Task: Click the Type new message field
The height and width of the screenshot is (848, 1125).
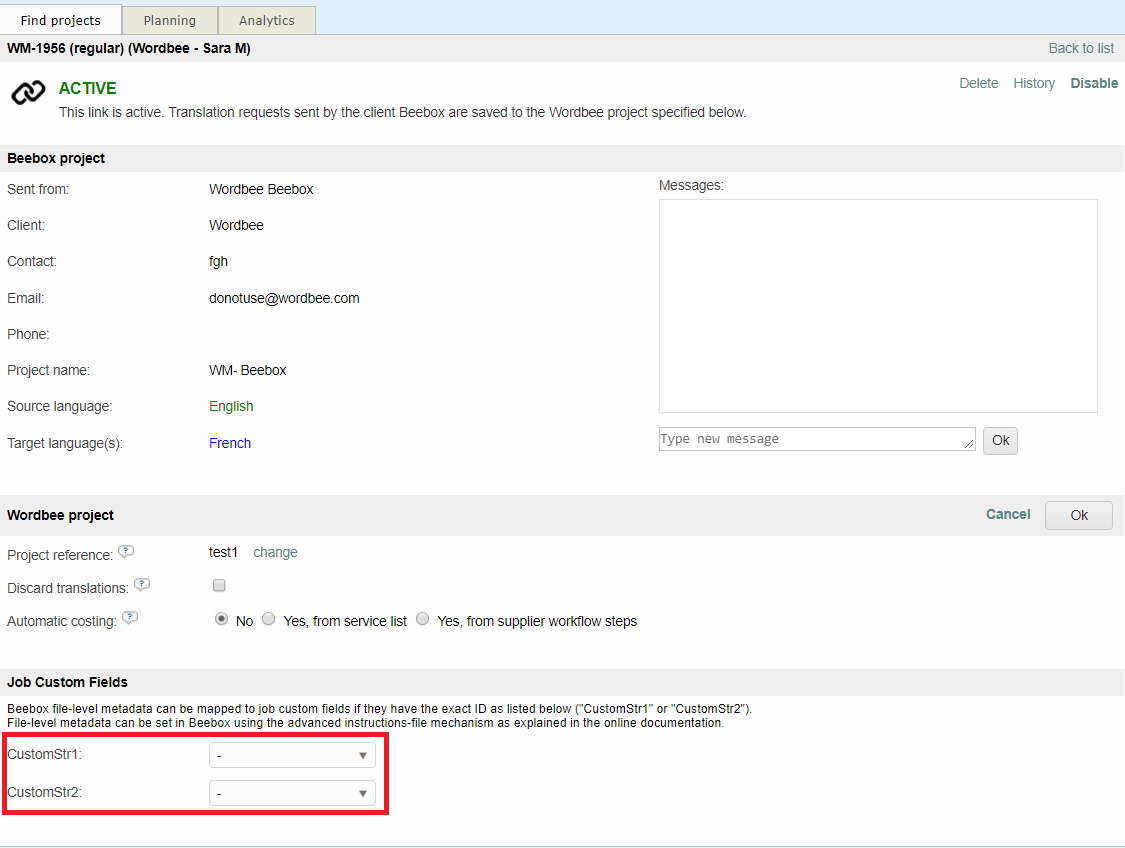Action: [x=816, y=439]
